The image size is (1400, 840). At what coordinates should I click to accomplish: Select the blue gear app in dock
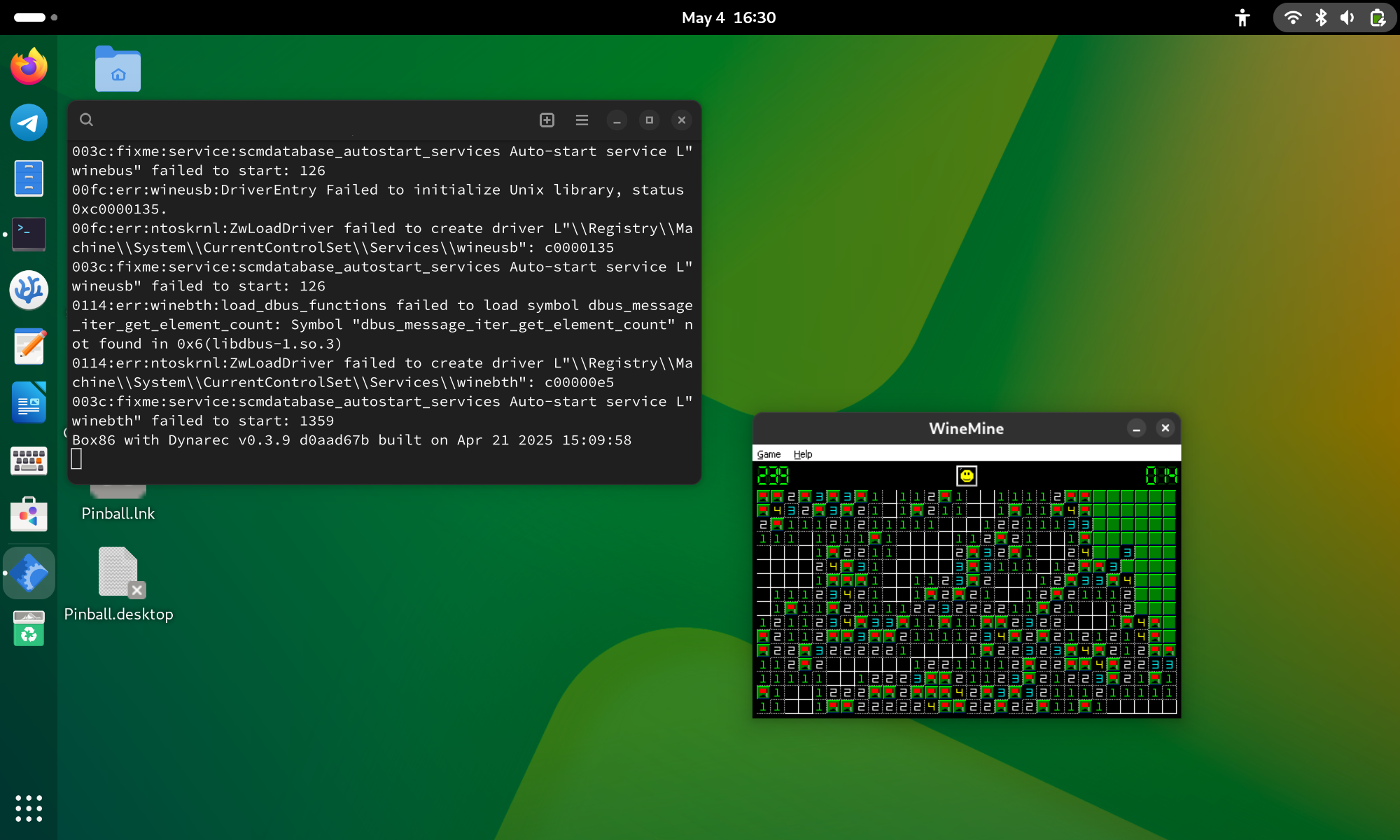pyautogui.click(x=29, y=573)
